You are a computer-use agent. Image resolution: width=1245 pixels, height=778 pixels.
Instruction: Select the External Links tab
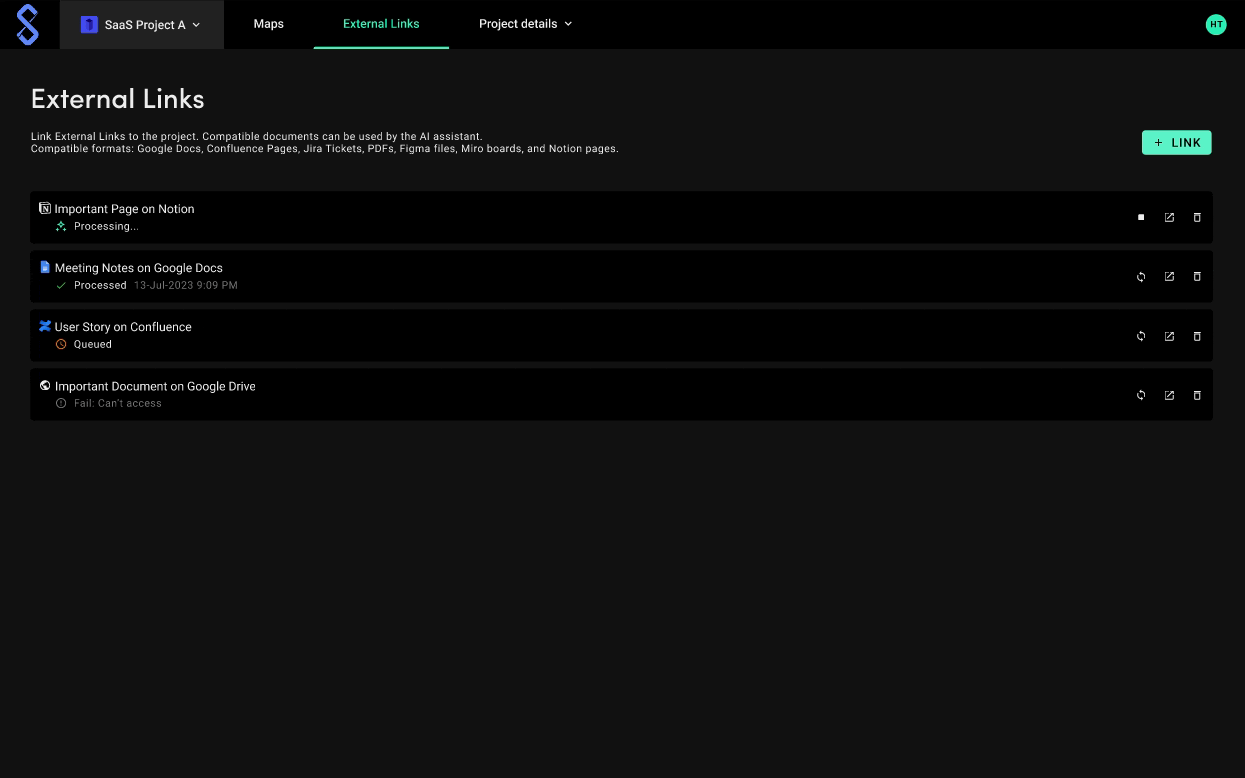coord(381,24)
